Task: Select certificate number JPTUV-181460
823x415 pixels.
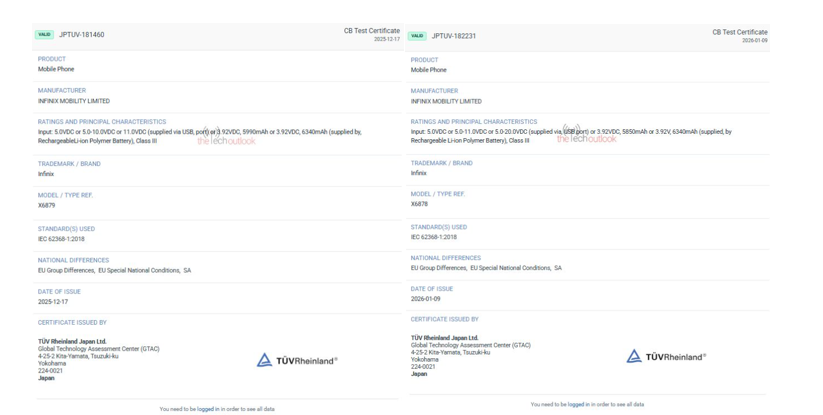Action: point(82,35)
